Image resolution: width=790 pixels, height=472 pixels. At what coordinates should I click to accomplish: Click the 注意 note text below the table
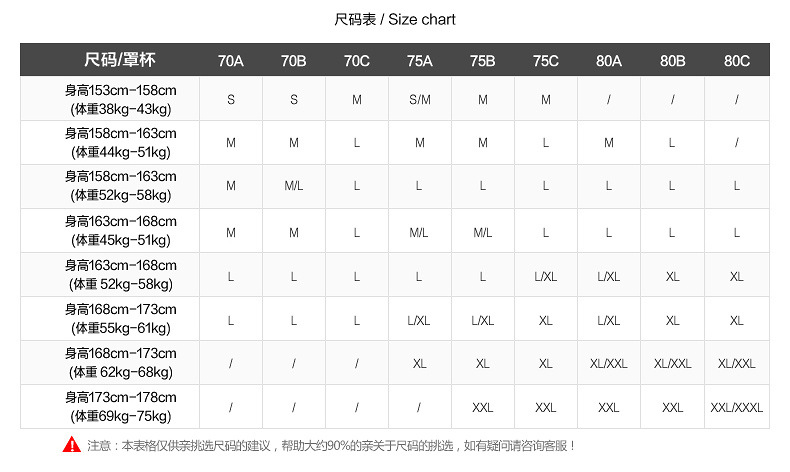(331, 446)
